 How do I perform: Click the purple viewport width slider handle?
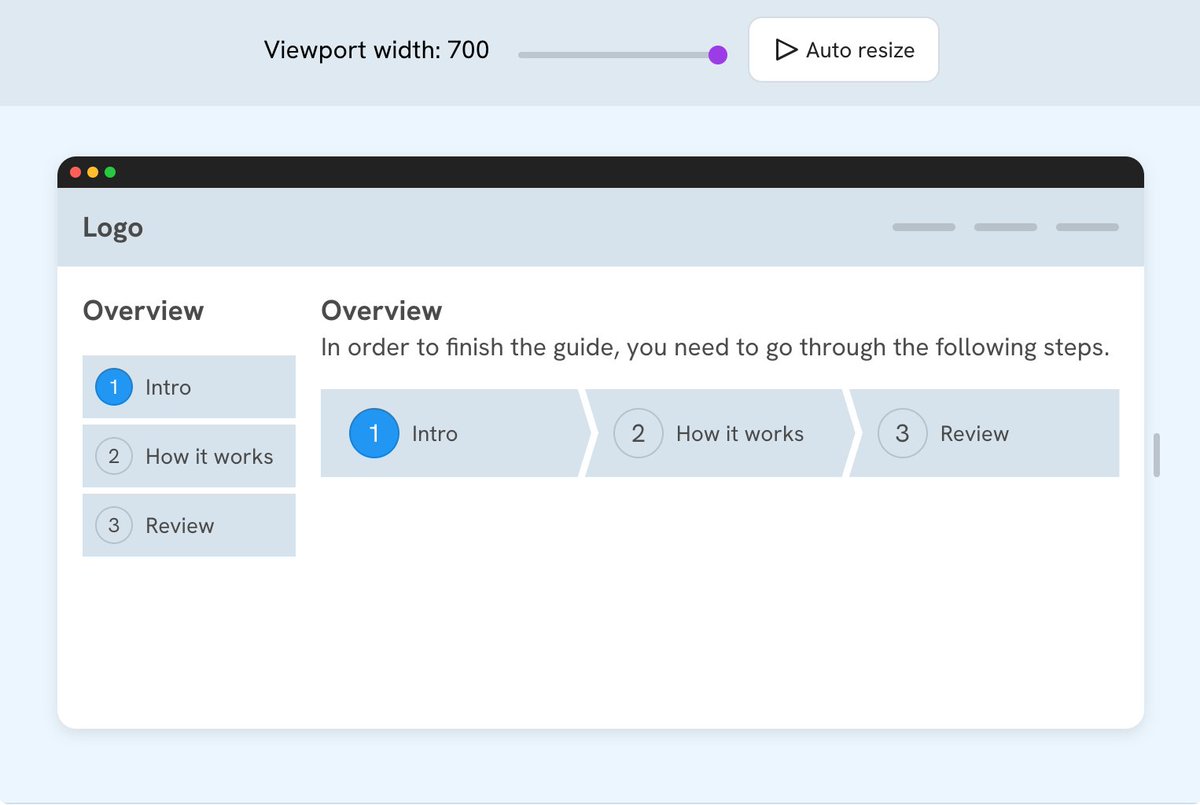point(717,55)
